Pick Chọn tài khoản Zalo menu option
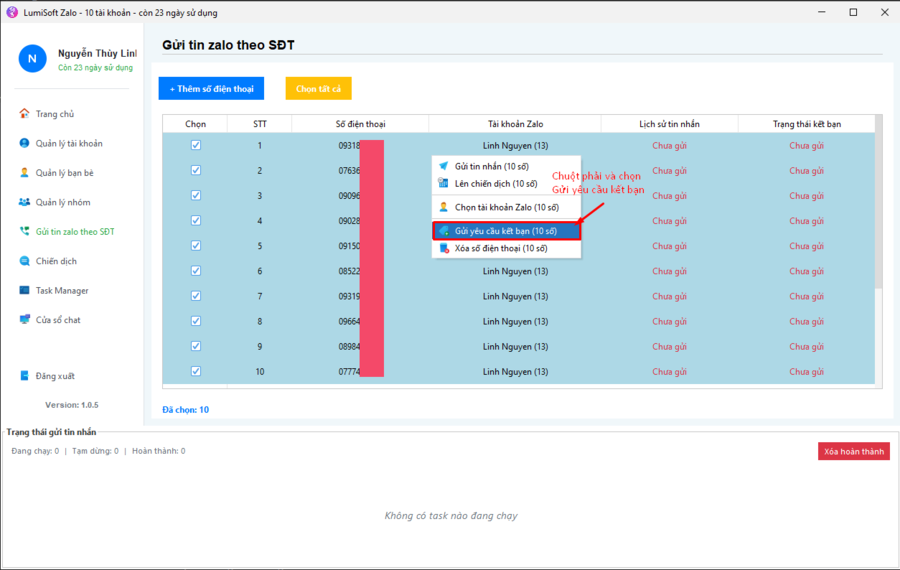Screen dimensions: 900x570 [506, 207]
